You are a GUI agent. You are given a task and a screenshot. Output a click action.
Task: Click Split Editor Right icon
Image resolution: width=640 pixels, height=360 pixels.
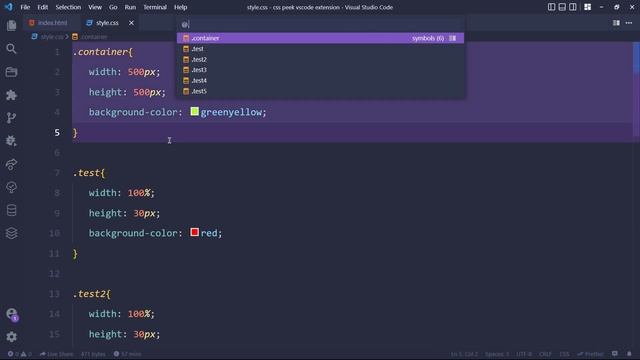point(616,23)
